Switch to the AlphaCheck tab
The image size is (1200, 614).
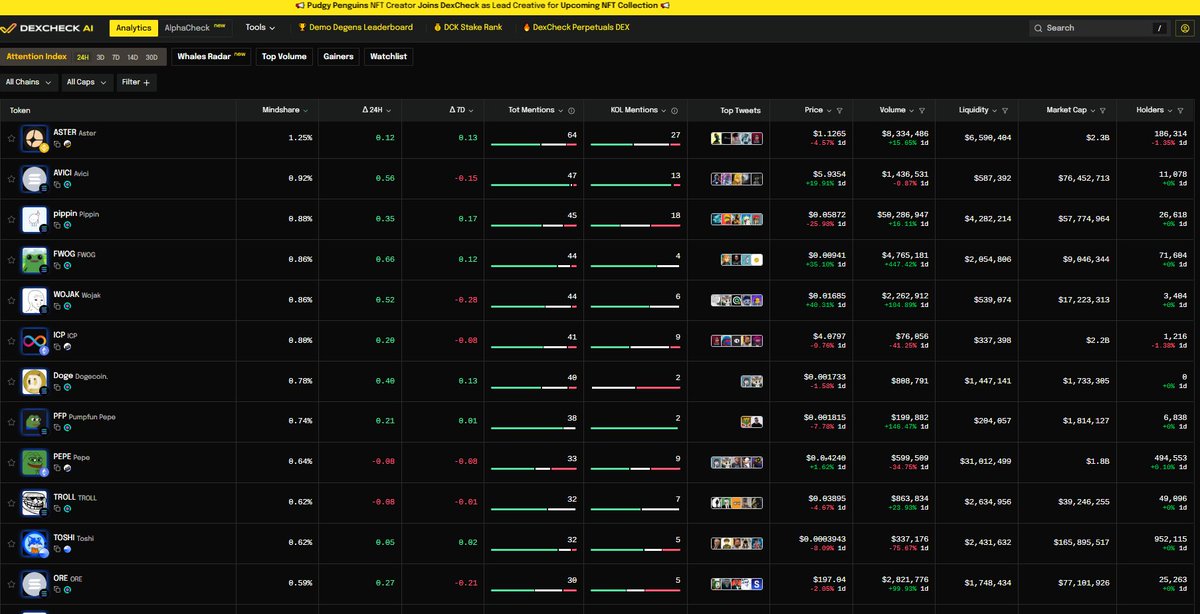coord(195,28)
